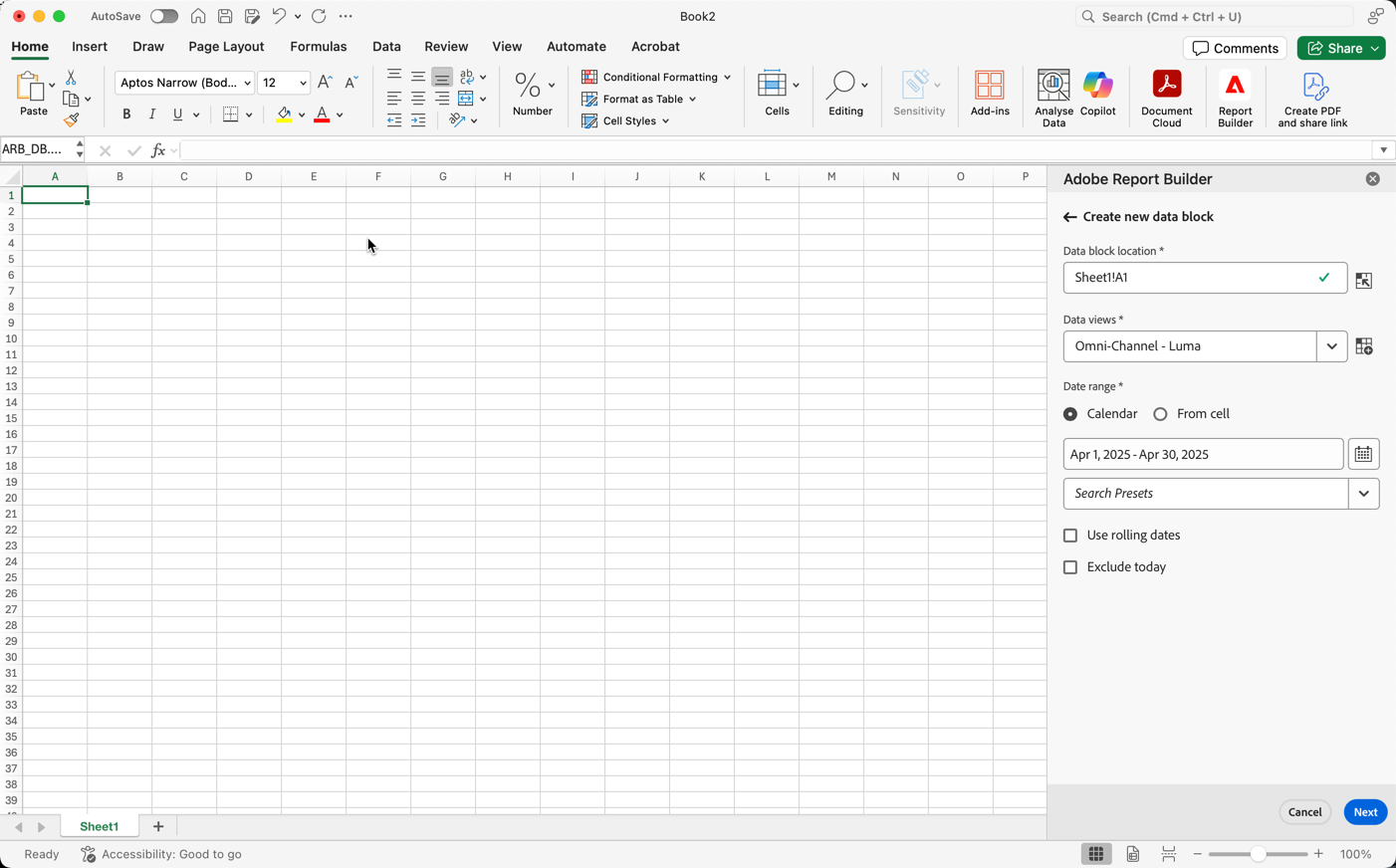This screenshot has width=1396, height=868.
Task: Adjust the zoom slider handle
Action: (1259, 854)
